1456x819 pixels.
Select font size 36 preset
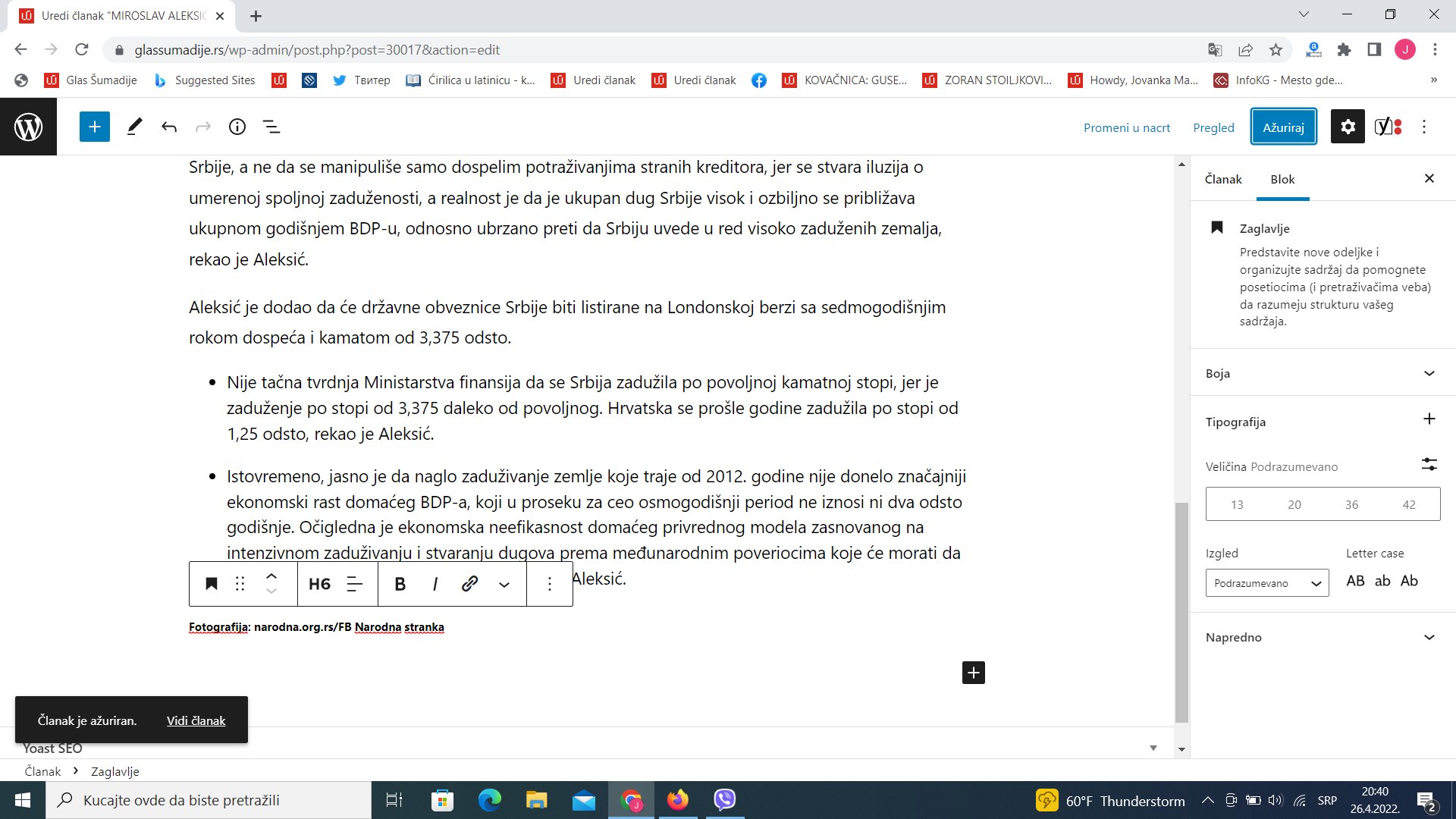coord(1351,504)
